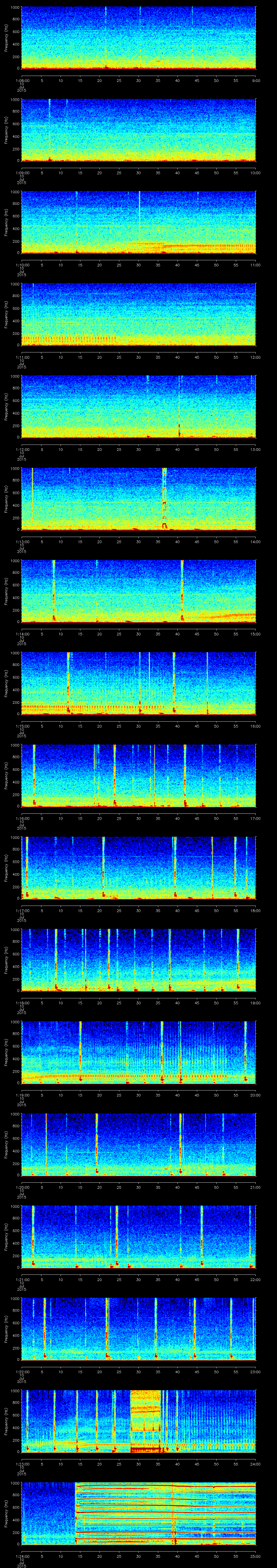This screenshot has width=277, height=1568.
Task: Click the harmonic tonal lines in 1:24:00 spectrogram
Action: point(166,1514)
